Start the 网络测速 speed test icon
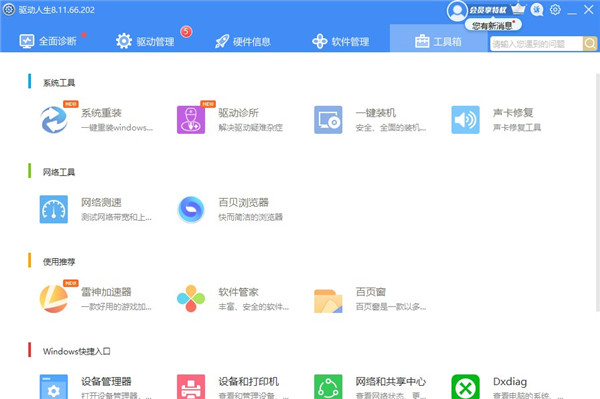This screenshot has width=600, height=399. point(54,209)
